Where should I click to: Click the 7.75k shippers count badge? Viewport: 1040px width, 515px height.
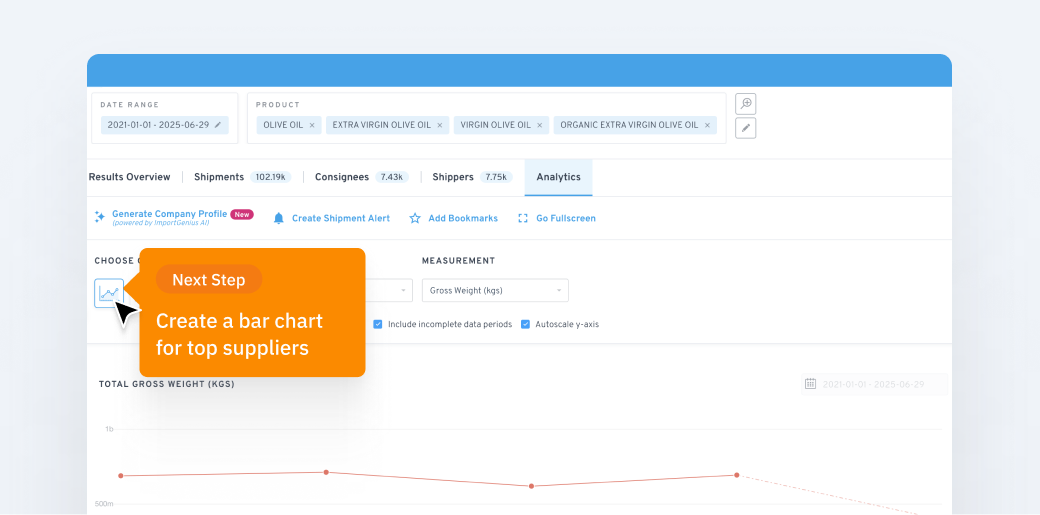point(496,177)
